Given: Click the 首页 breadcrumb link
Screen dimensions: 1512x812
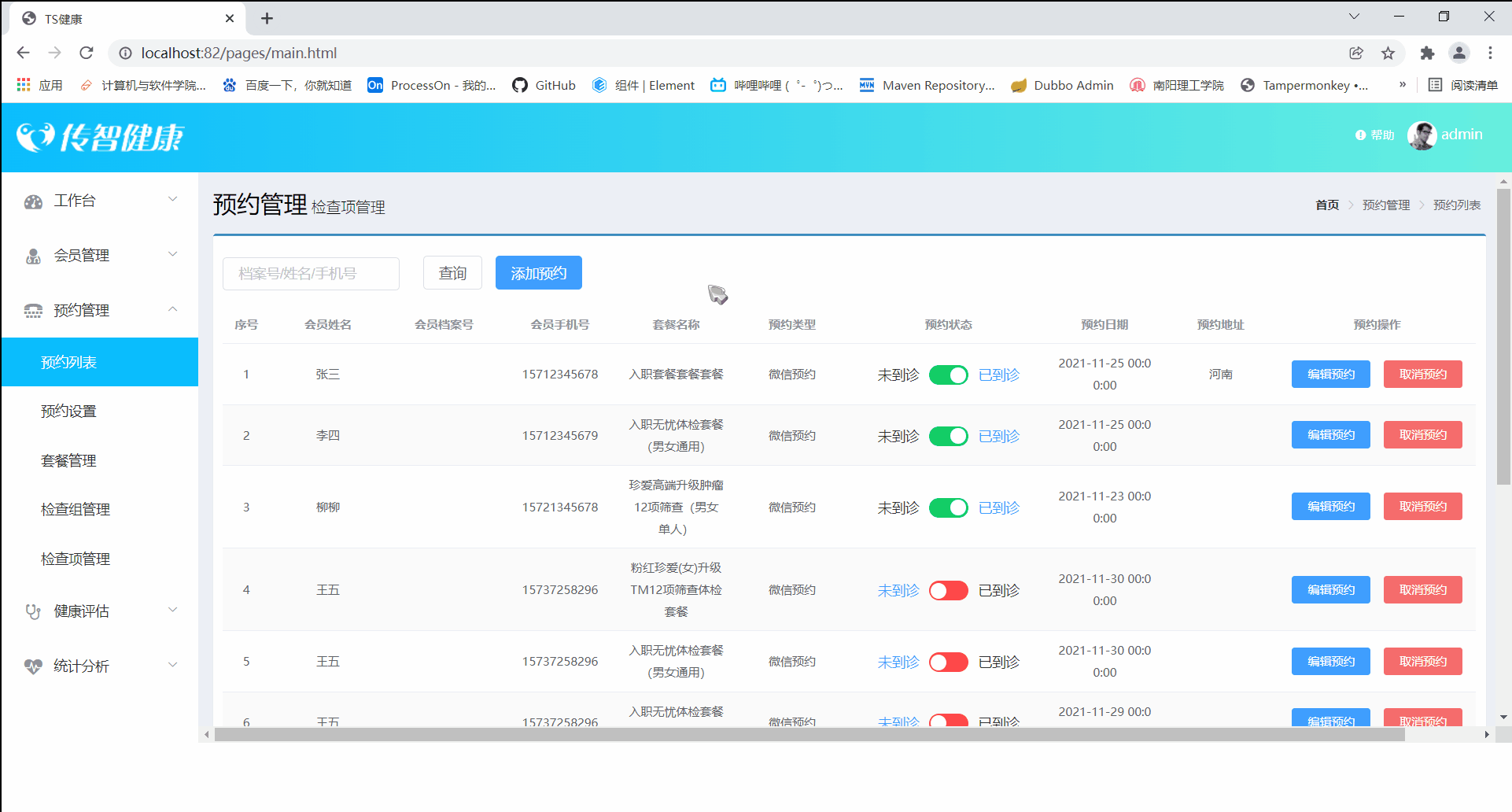Looking at the screenshot, I should pos(1327,204).
